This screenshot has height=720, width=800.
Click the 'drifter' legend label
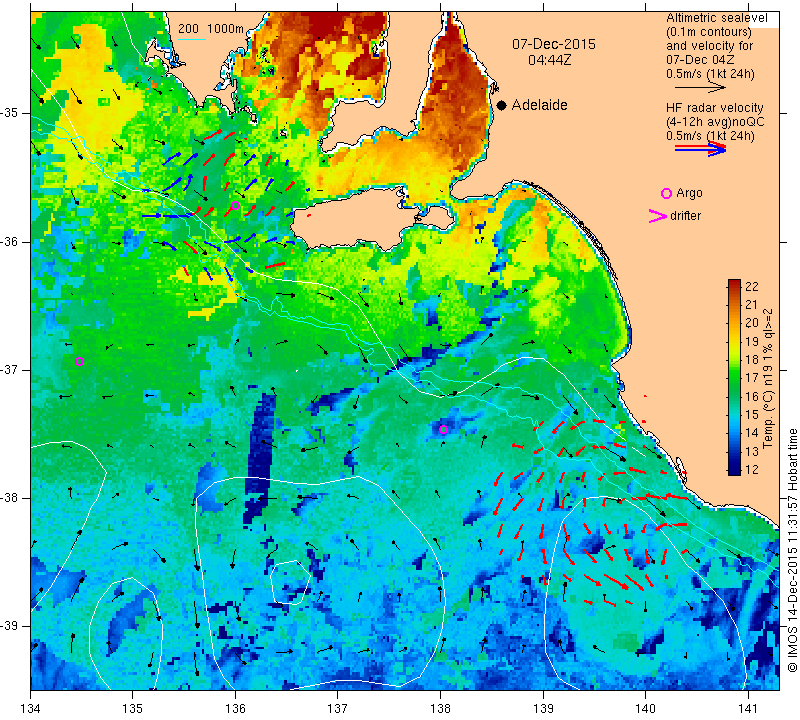pos(686,216)
